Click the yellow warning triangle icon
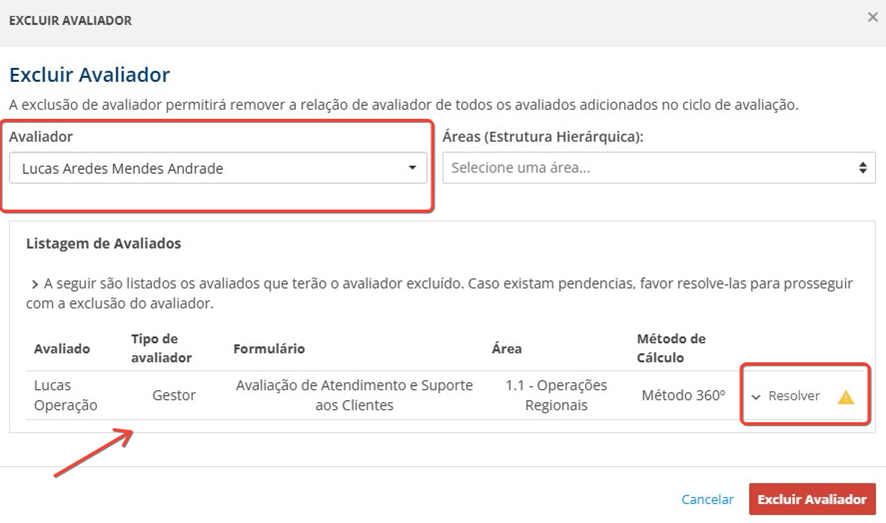The height and width of the screenshot is (523, 886). 846,397
